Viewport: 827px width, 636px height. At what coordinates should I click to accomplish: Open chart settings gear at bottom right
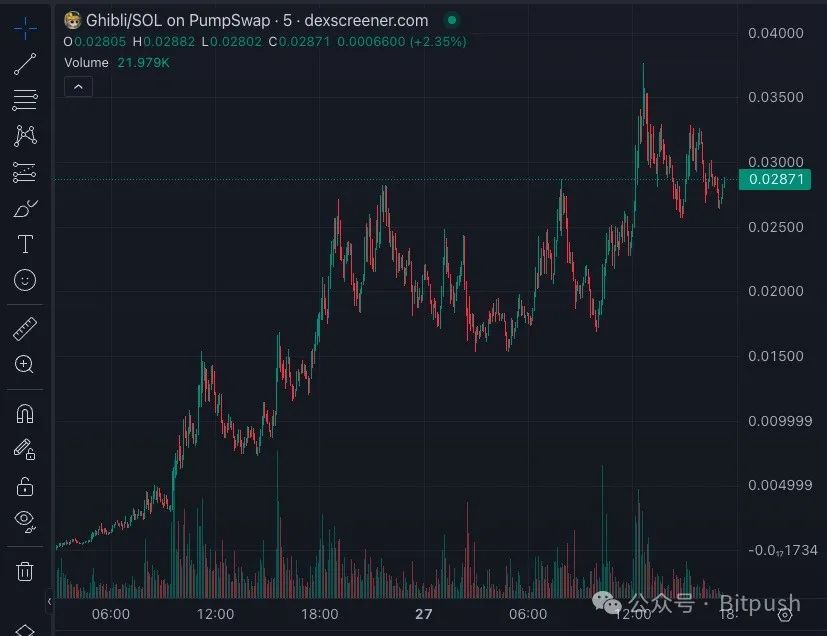pos(786,615)
